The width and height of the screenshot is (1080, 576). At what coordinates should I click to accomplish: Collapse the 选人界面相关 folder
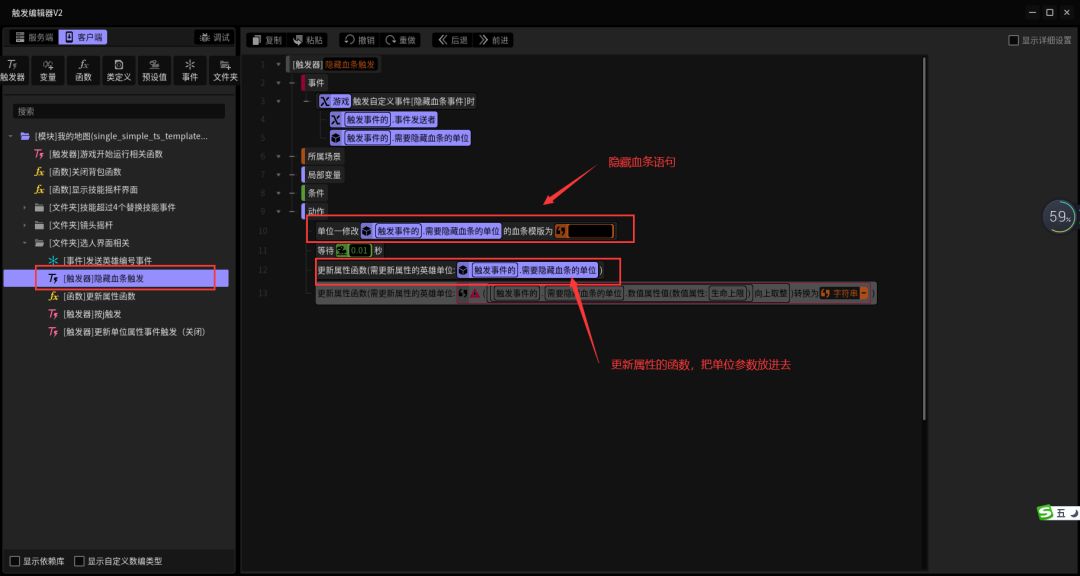point(25,243)
